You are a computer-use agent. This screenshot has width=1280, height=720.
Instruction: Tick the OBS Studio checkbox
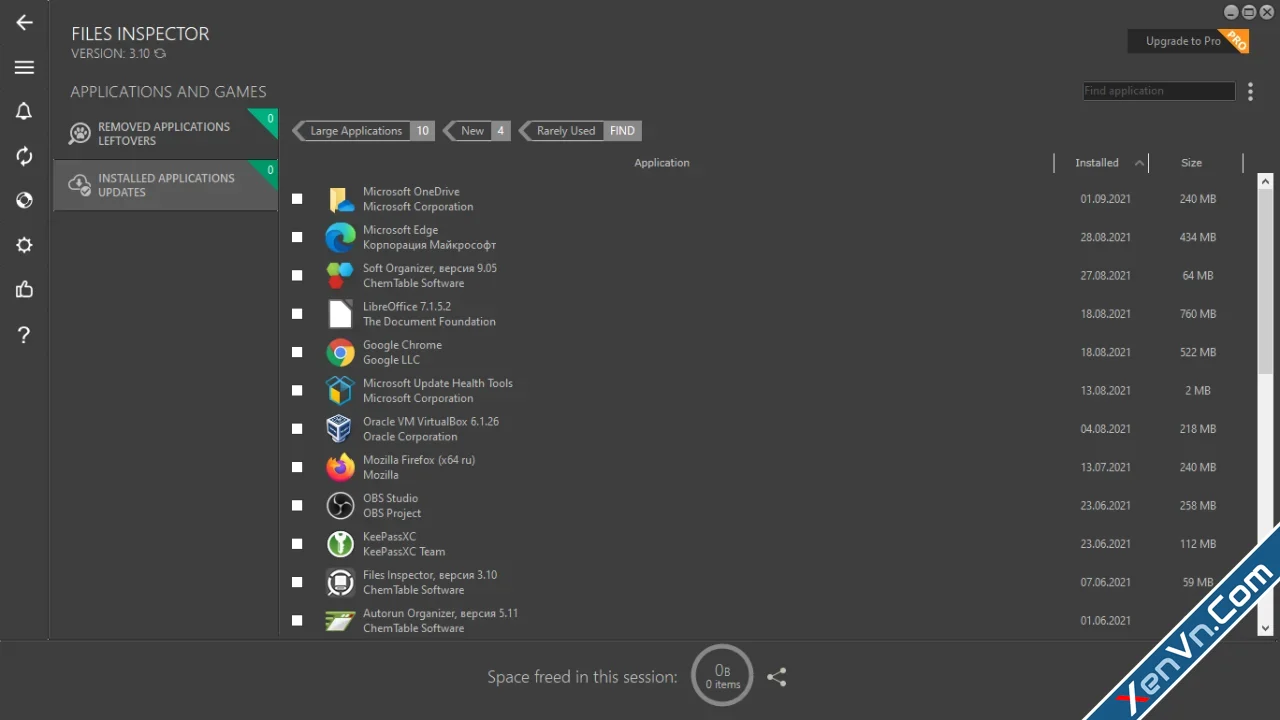click(x=297, y=505)
